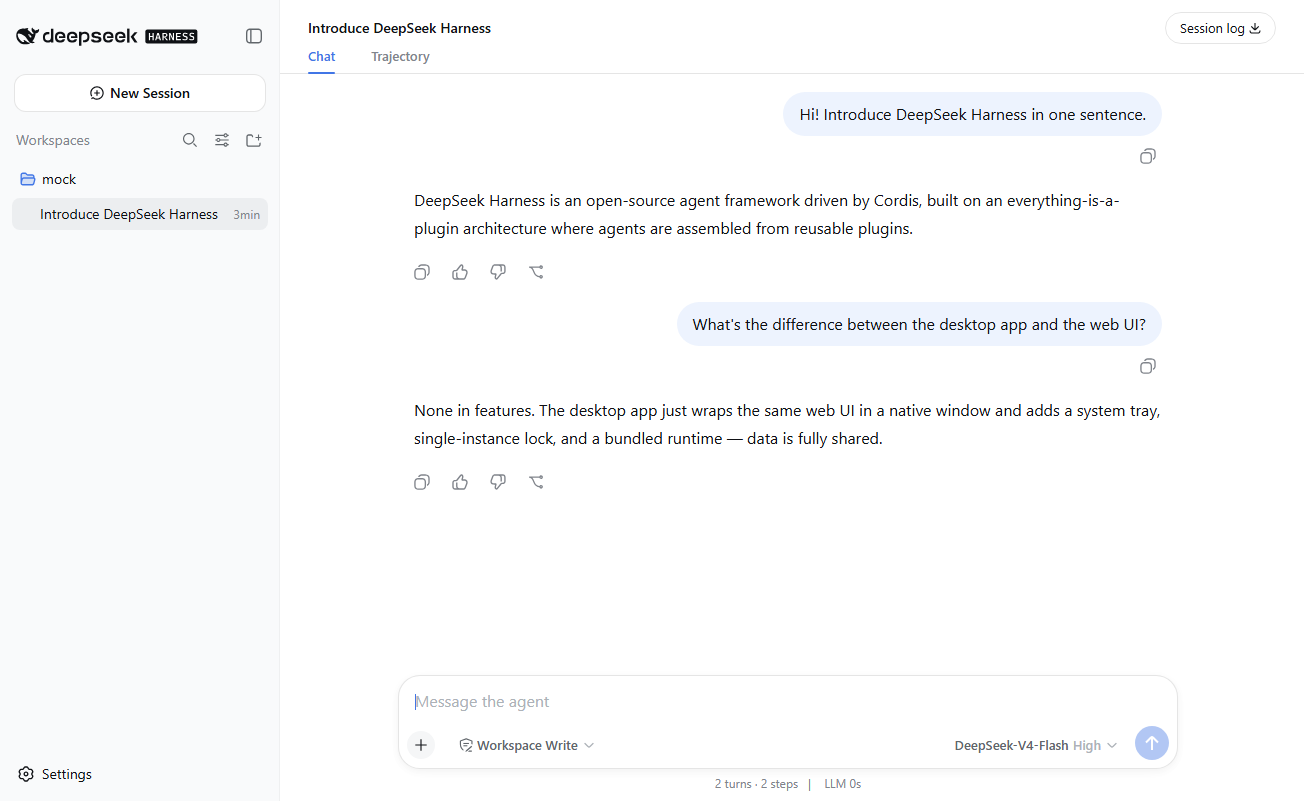
Task: Download the Session log
Action: (x=1220, y=28)
